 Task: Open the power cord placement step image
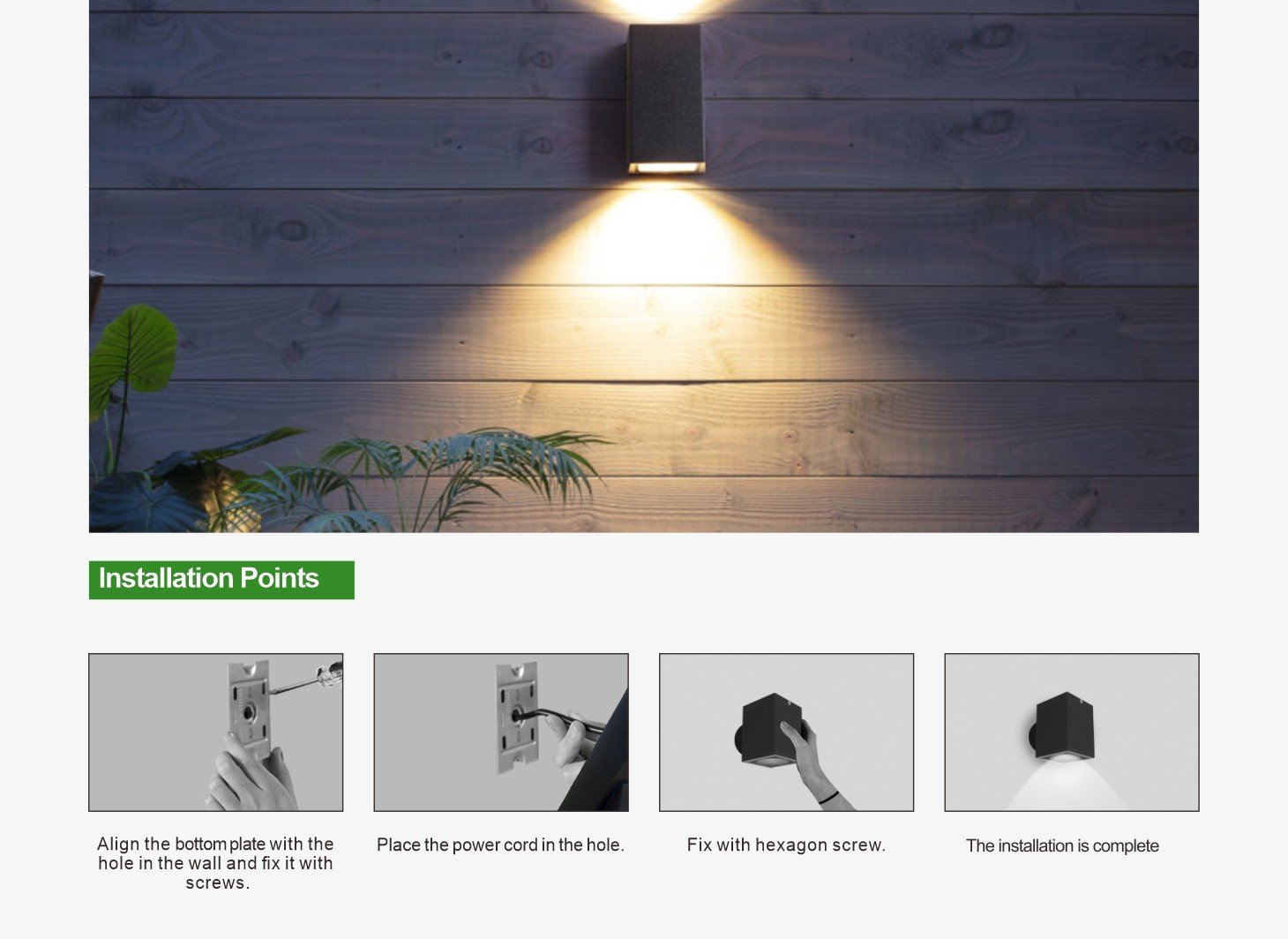[x=501, y=732]
